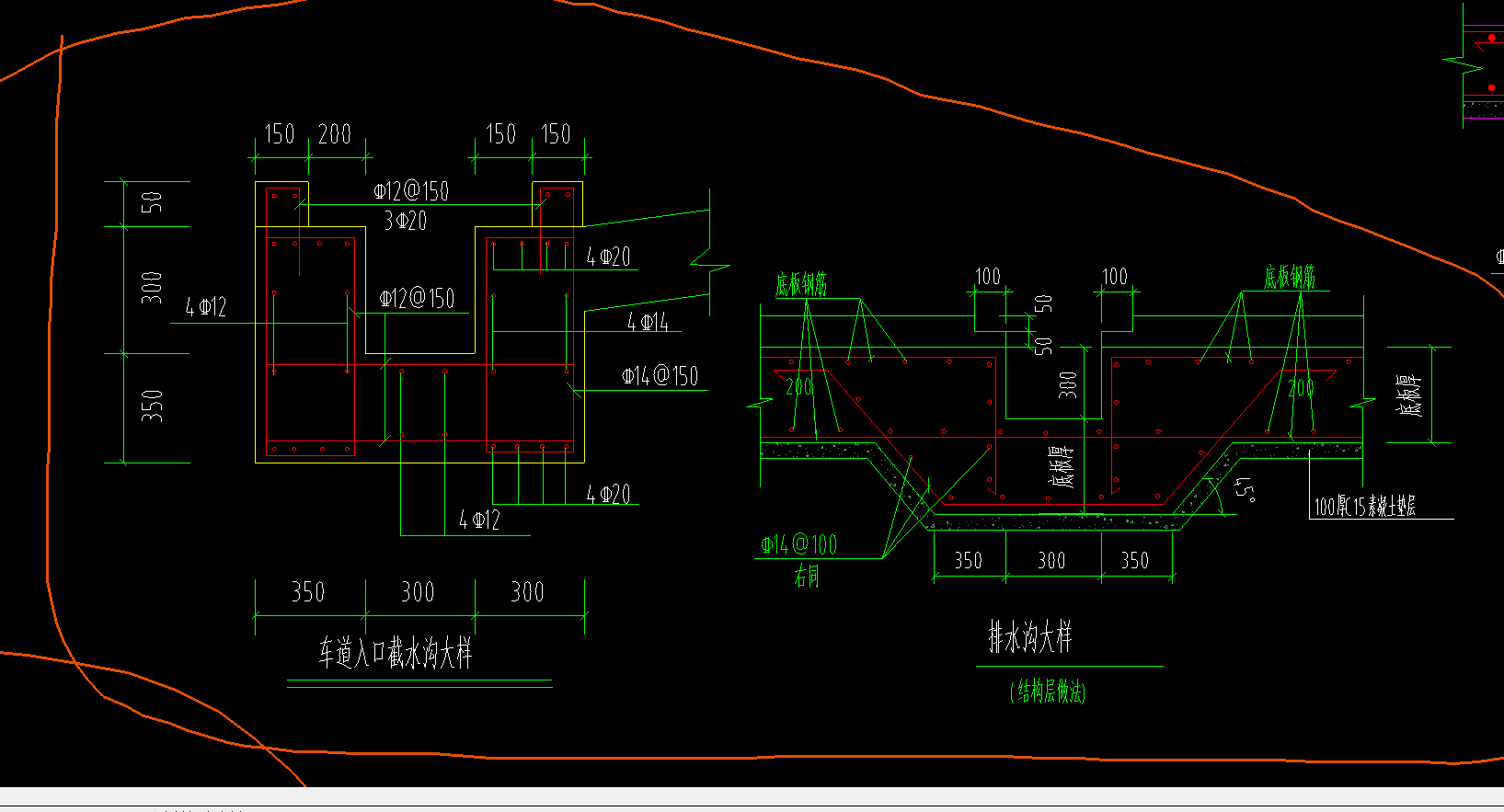The width and height of the screenshot is (1504, 812).
Task: Select the lower 4Φ20 label below the ditch section
Action: [x=609, y=494]
